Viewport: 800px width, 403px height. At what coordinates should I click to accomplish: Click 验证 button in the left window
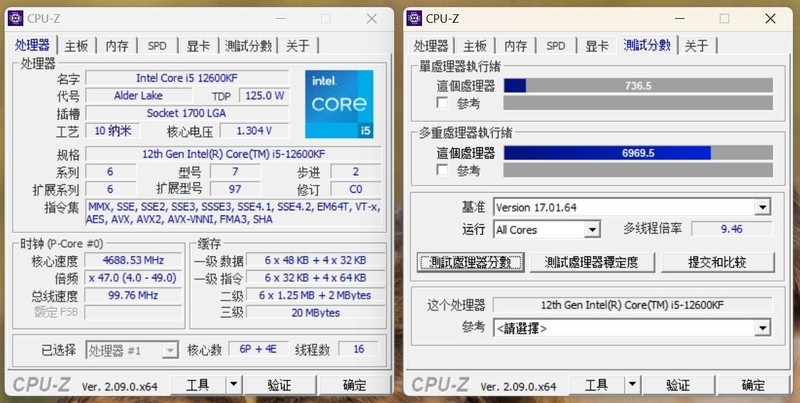(x=279, y=385)
